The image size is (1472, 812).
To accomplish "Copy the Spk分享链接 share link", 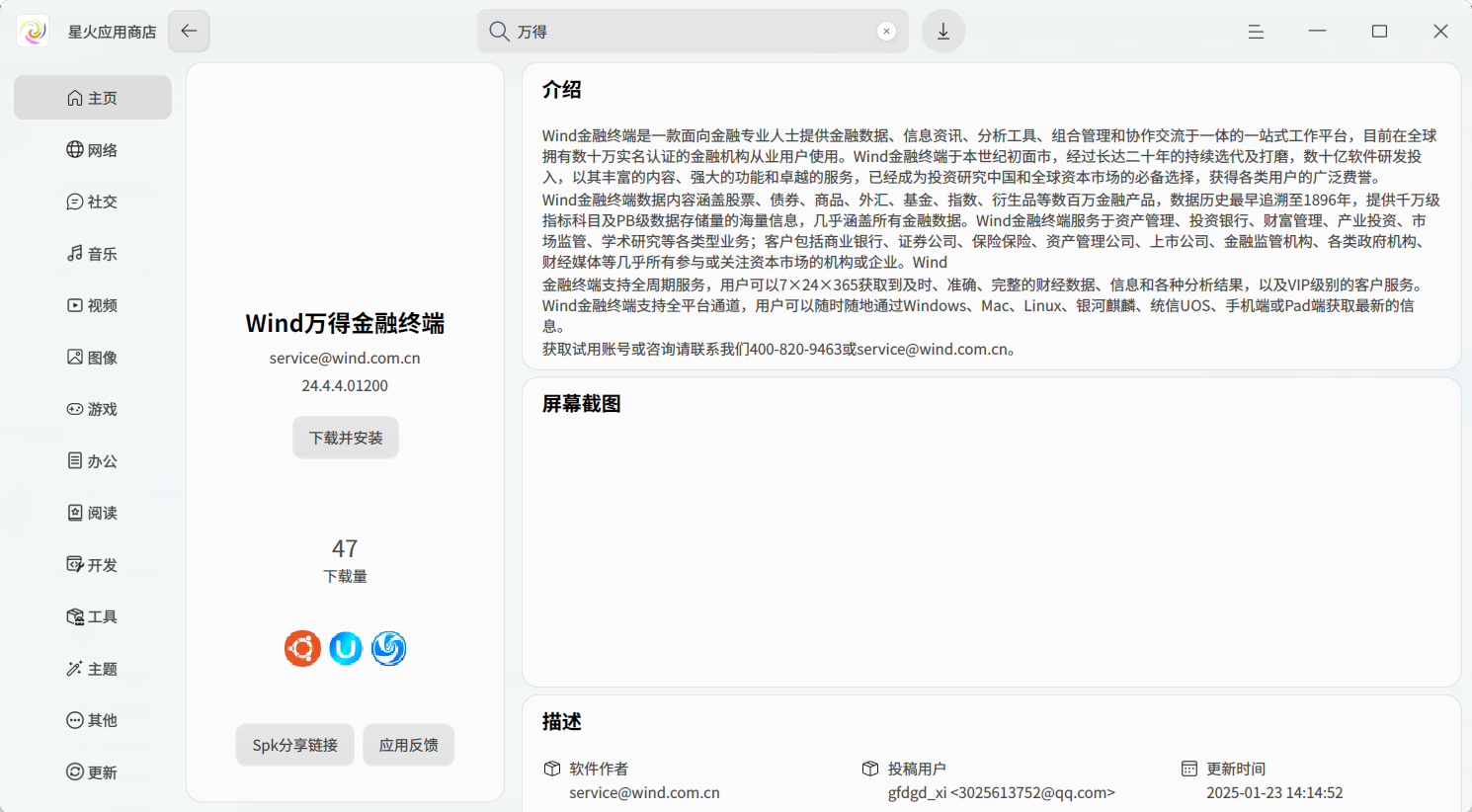I will coord(295,745).
